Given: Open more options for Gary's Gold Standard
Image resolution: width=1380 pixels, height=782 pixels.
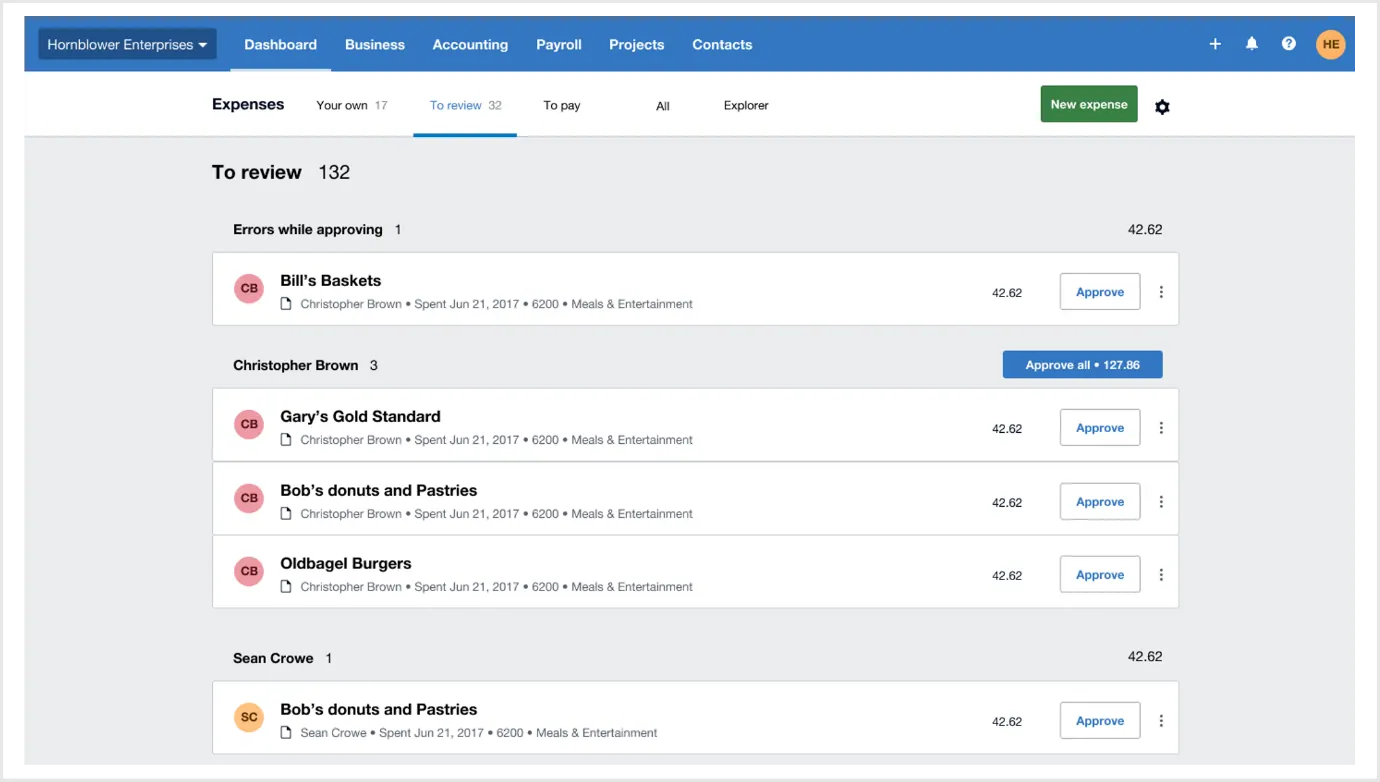Looking at the screenshot, I should [x=1161, y=428].
